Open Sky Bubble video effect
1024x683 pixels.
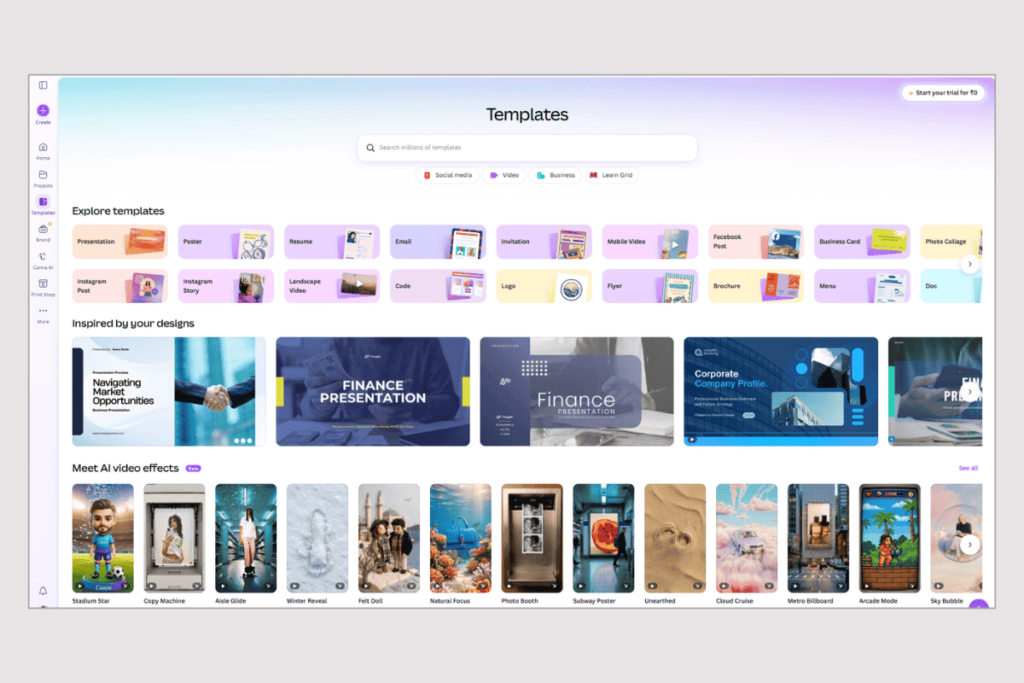pyautogui.click(x=956, y=538)
